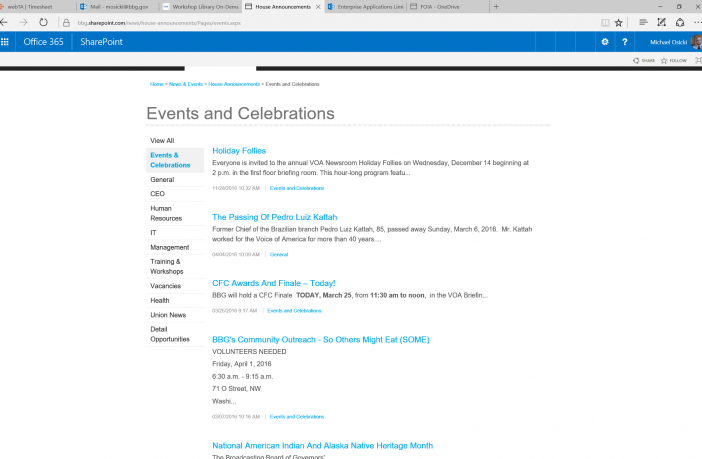Select Management in the sidebar

[170, 247]
